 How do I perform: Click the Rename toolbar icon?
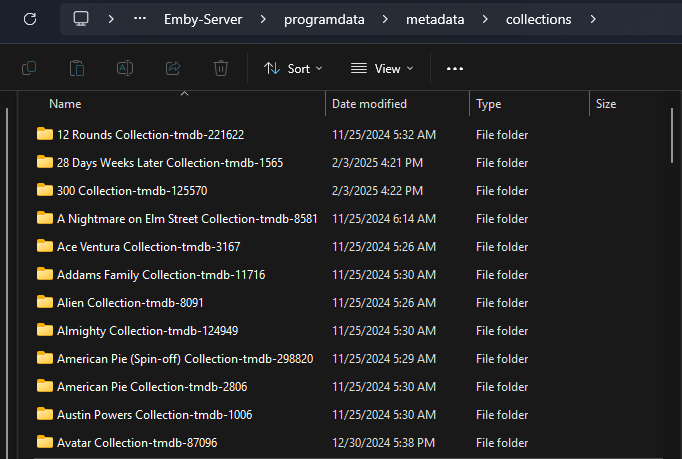125,68
